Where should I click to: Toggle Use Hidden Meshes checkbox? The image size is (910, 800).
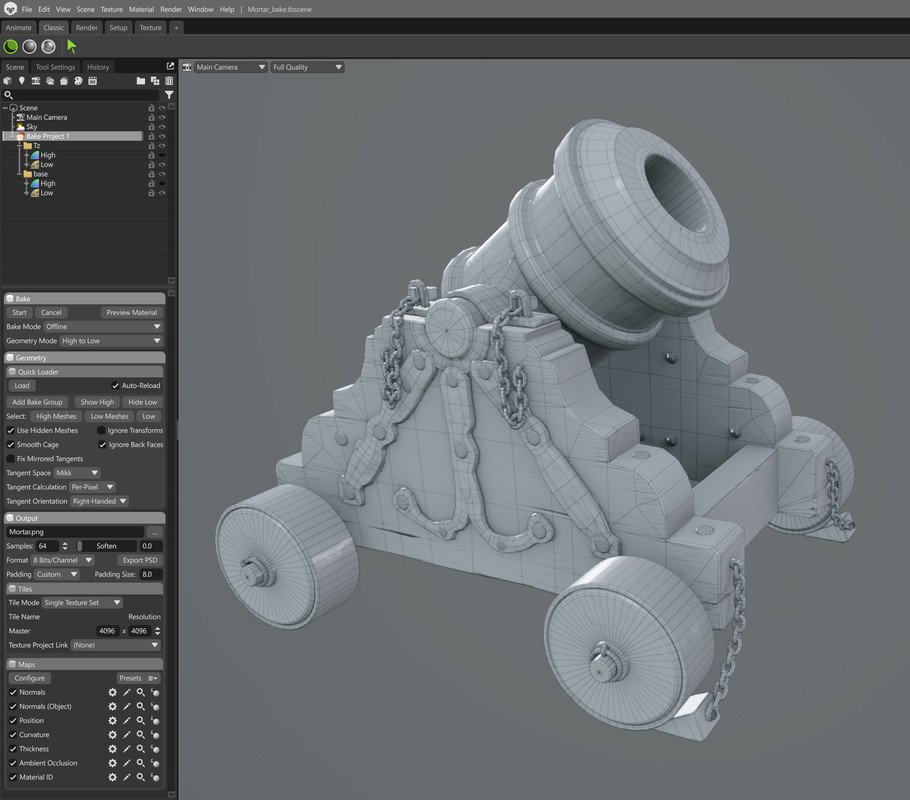10,430
